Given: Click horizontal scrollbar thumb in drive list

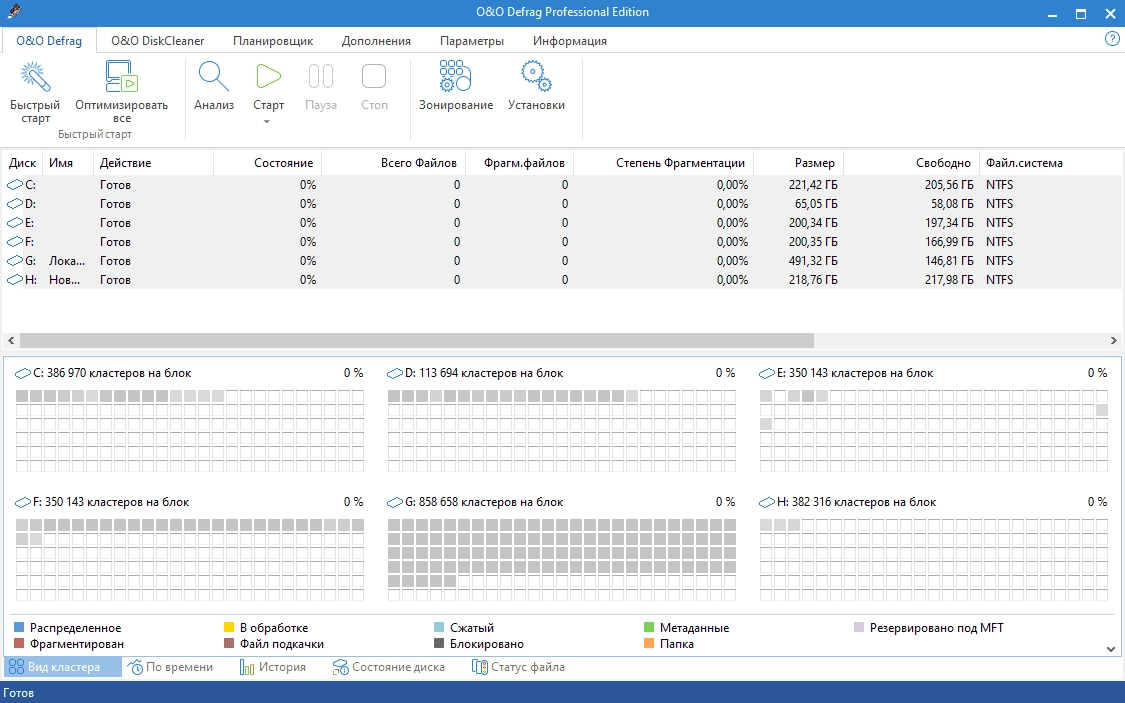Looking at the screenshot, I should point(417,340).
